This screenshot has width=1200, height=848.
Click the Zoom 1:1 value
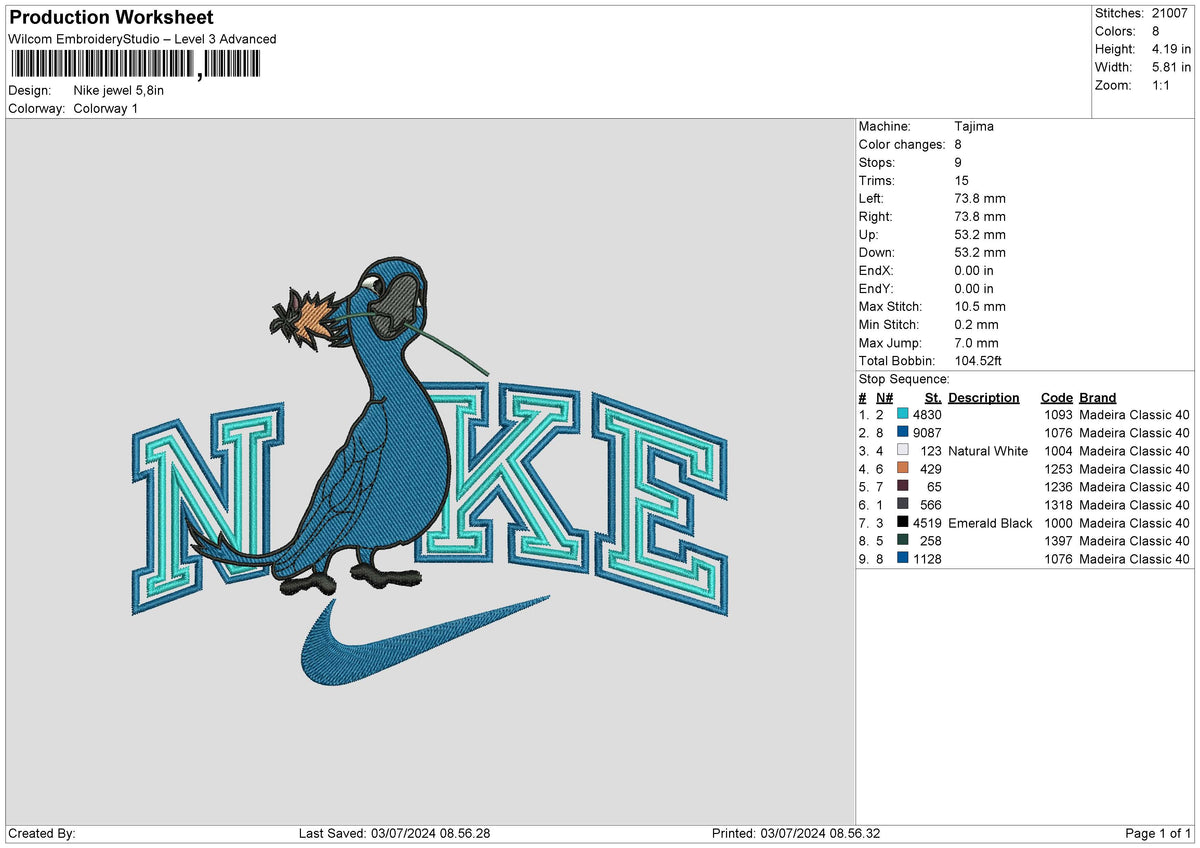[x=1160, y=85]
